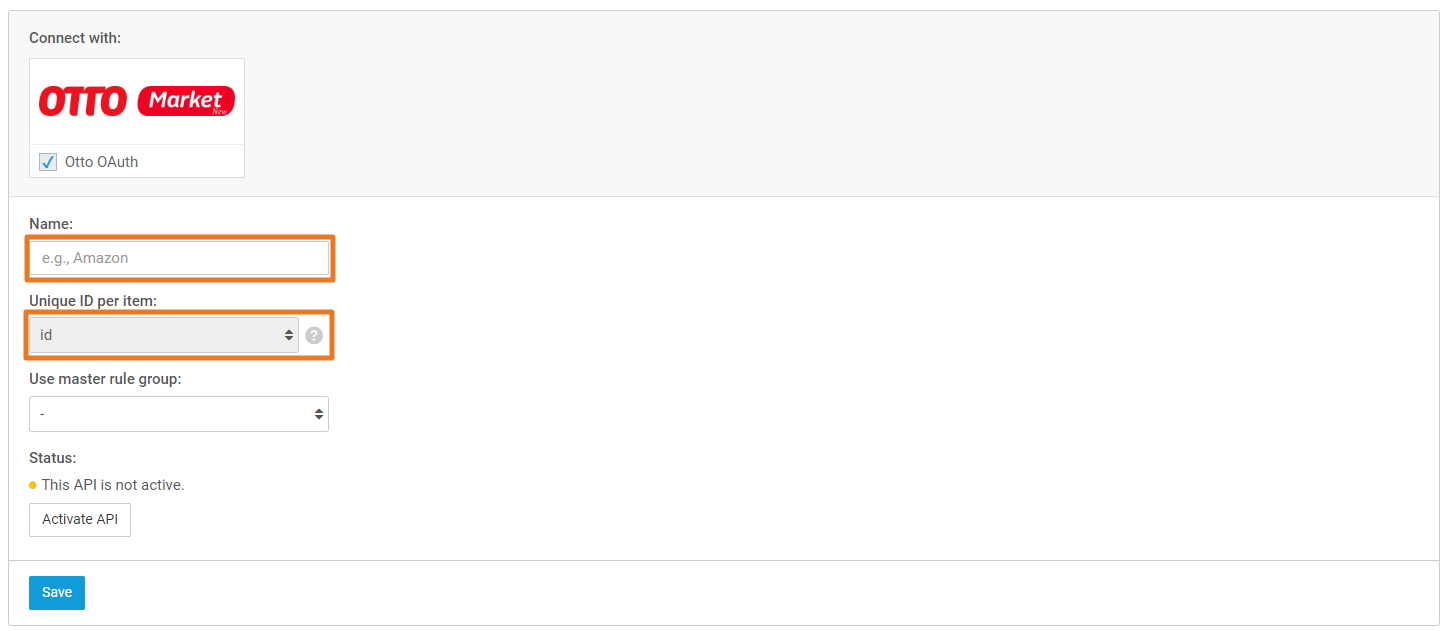Click the 'Status:' heading label

(x=53, y=458)
